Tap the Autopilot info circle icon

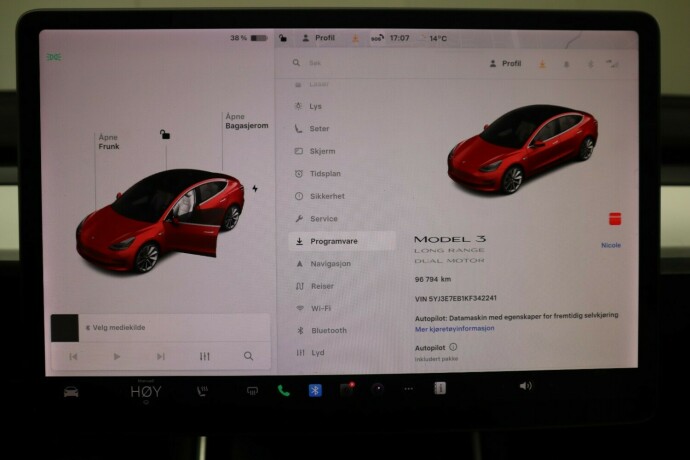(453, 347)
